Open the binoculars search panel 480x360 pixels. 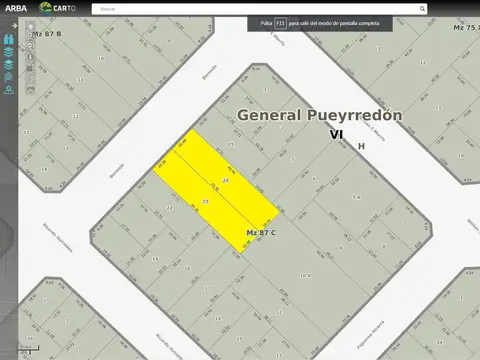(x=9, y=39)
